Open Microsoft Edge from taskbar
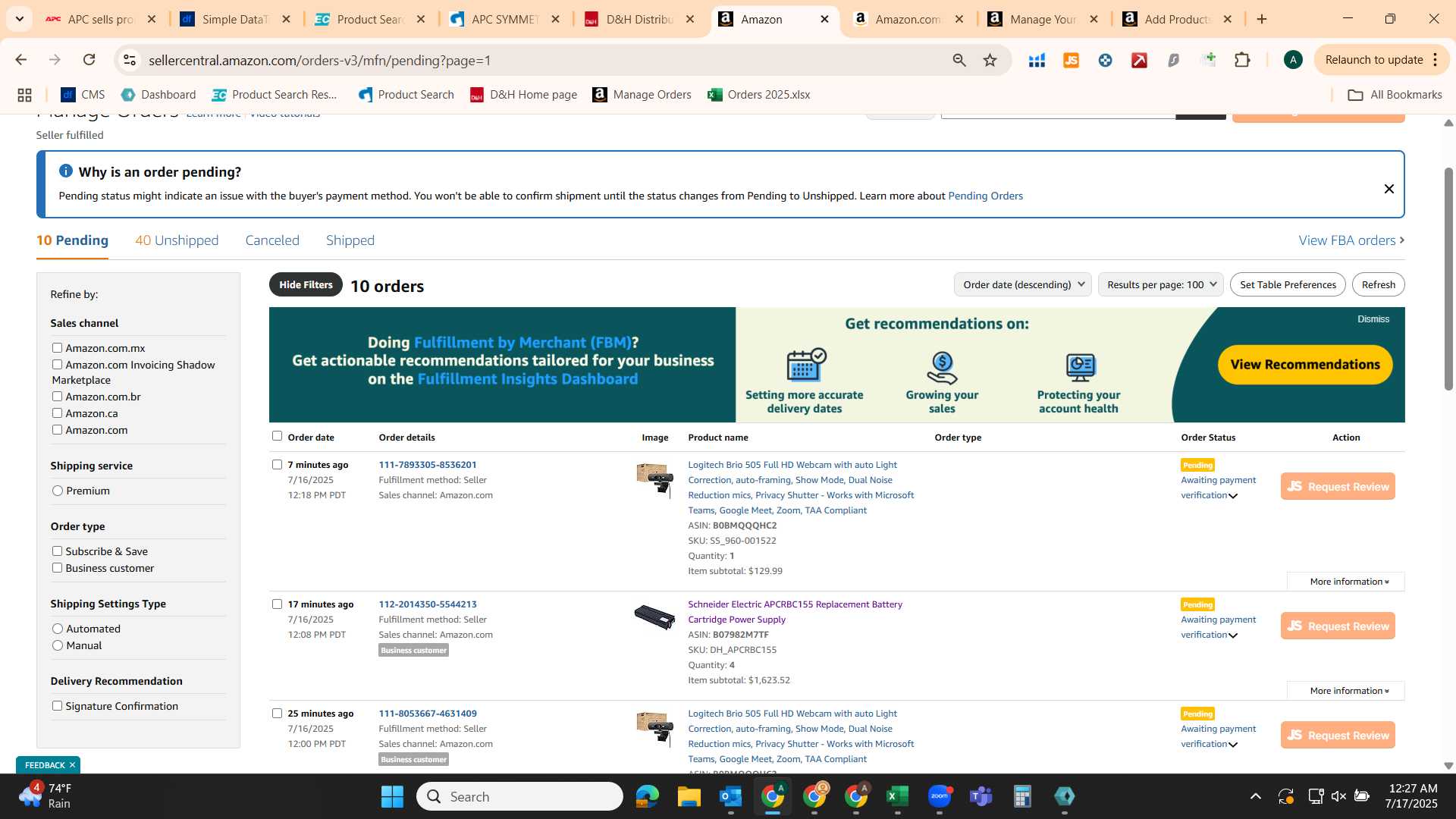1456x819 pixels. 647,796
